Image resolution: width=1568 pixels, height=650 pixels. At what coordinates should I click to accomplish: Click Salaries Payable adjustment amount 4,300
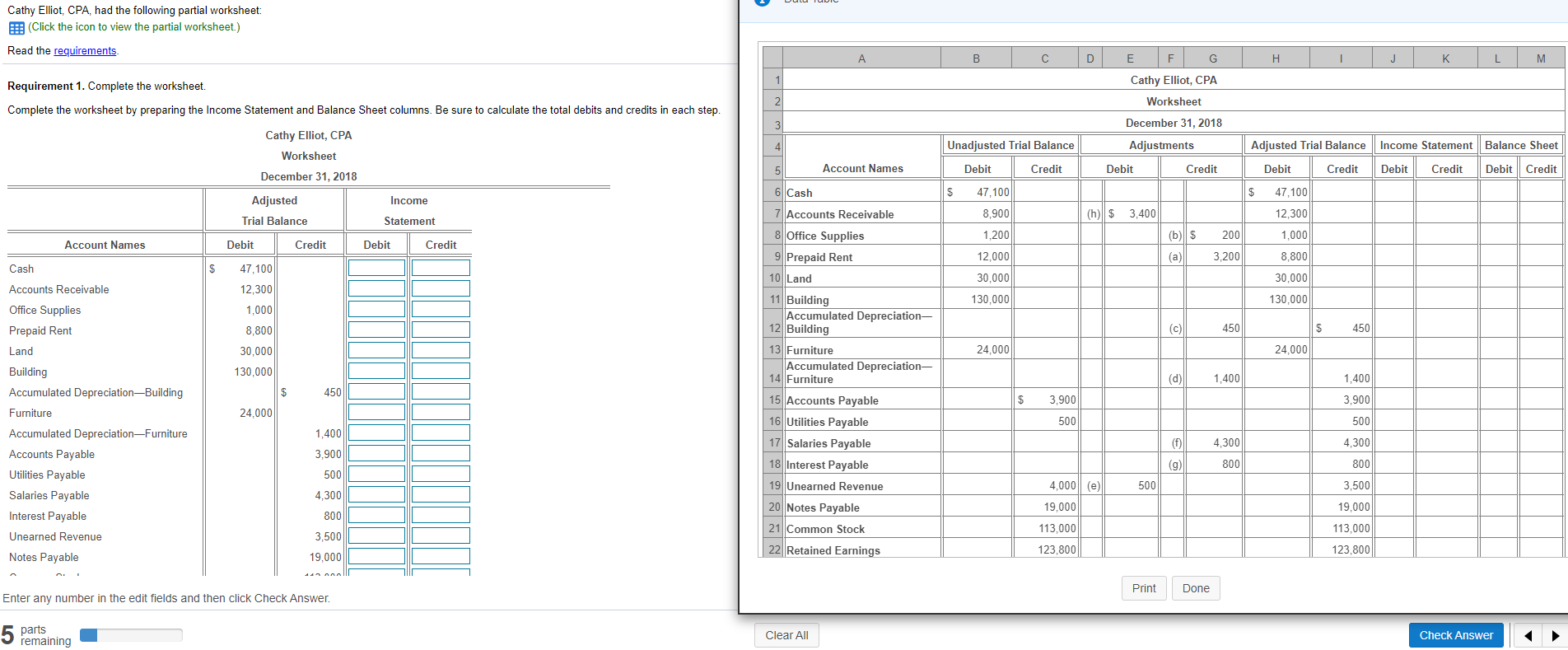coord(1226,442)
